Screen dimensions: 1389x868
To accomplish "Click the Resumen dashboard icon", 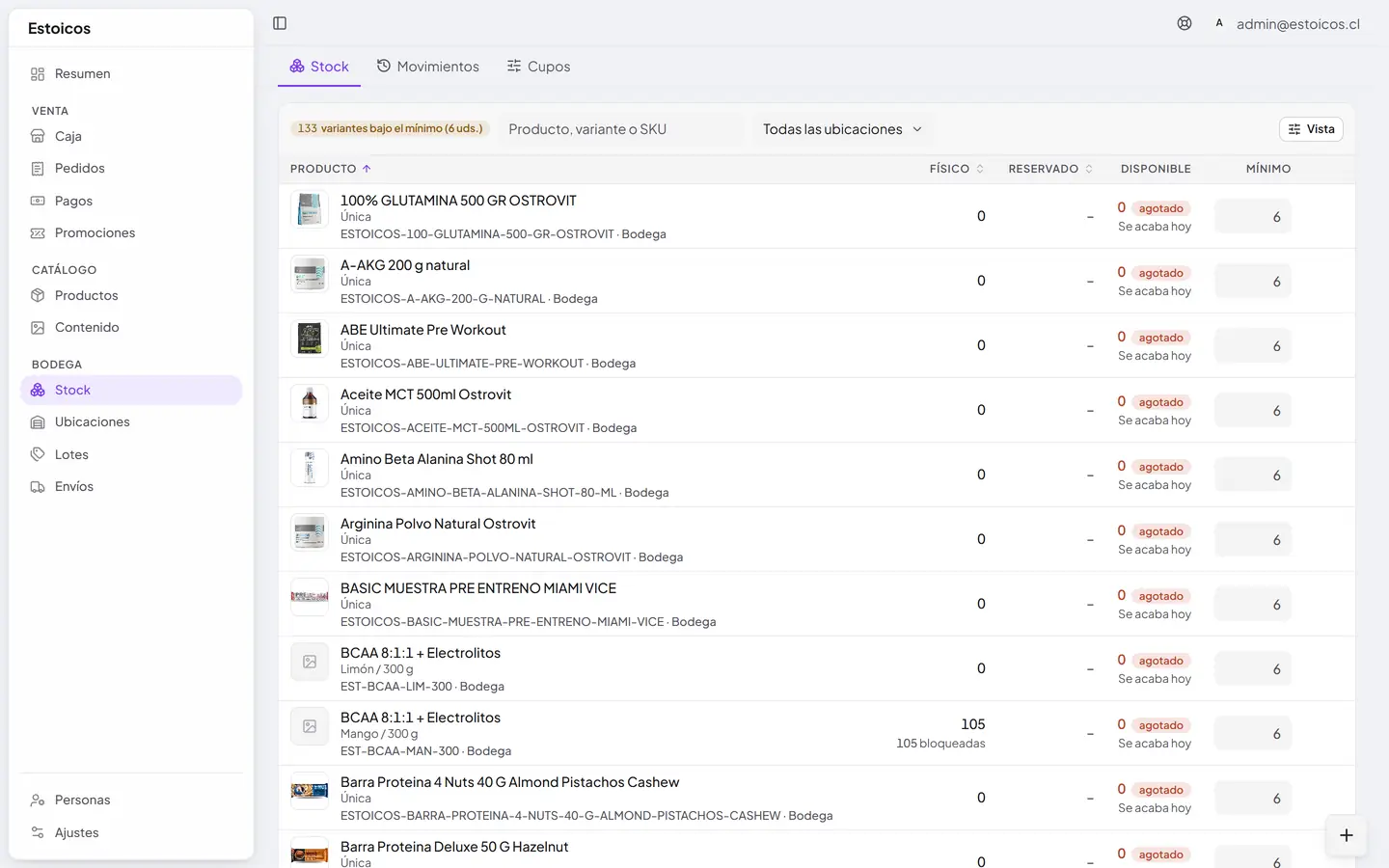I will pos(38,74).
